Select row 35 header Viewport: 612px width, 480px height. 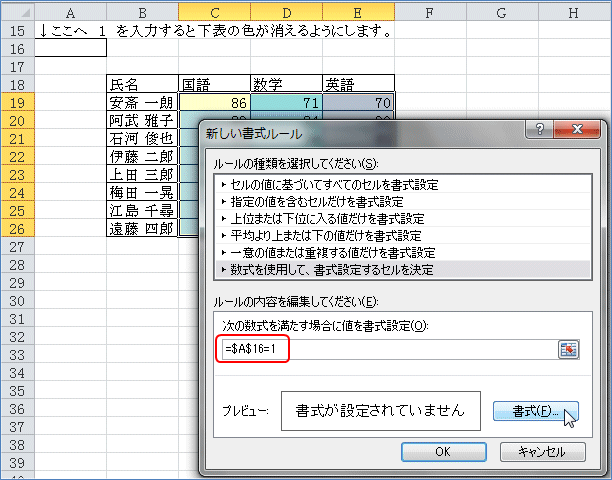(18, 391)
